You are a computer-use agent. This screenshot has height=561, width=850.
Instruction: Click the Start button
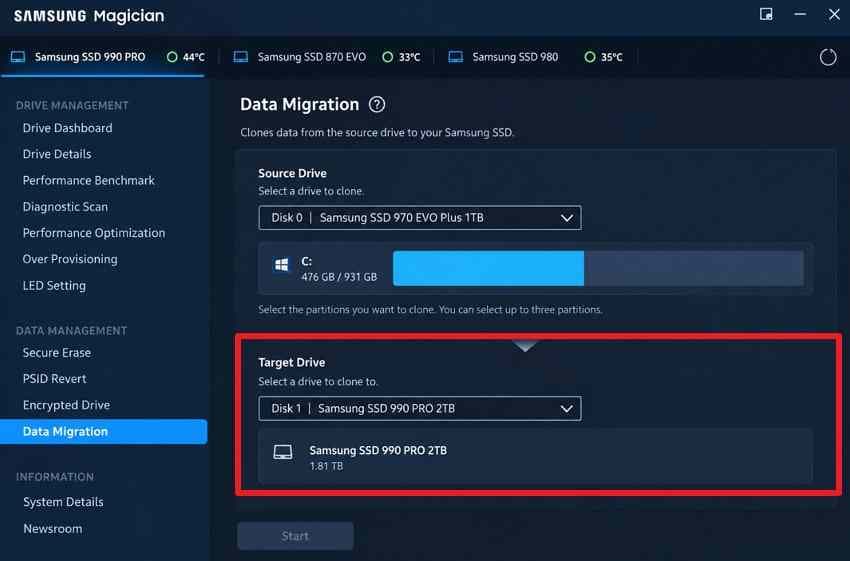pyautogui.click(x=295, y=536)
